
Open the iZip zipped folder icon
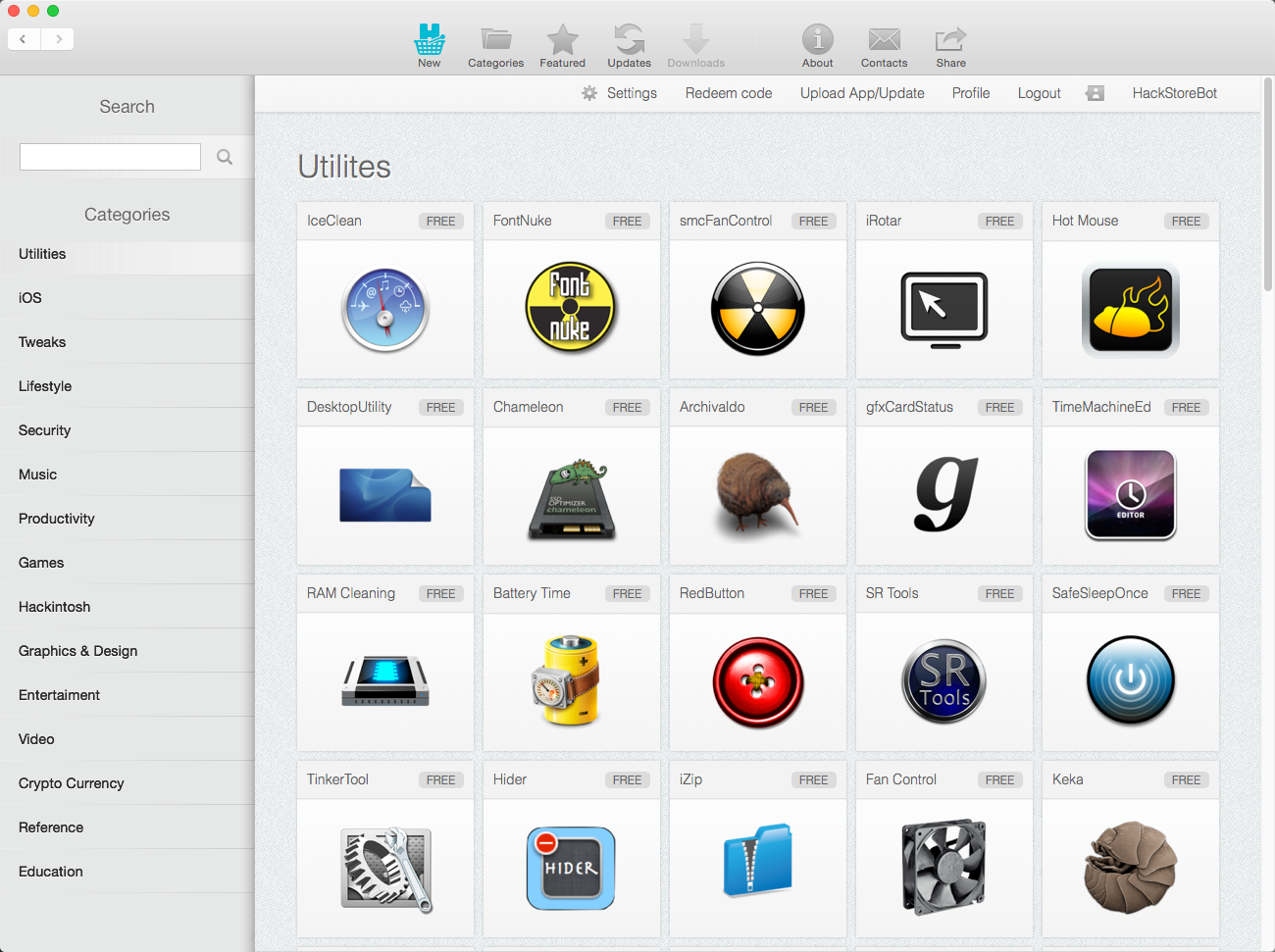coord(757,861)
